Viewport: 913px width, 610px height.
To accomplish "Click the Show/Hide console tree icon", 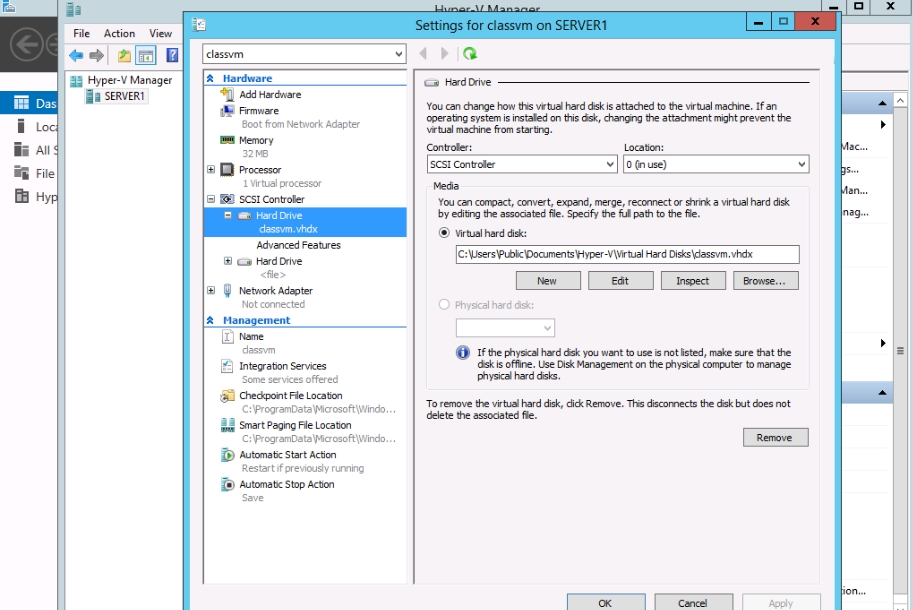I will click(146, 56).
